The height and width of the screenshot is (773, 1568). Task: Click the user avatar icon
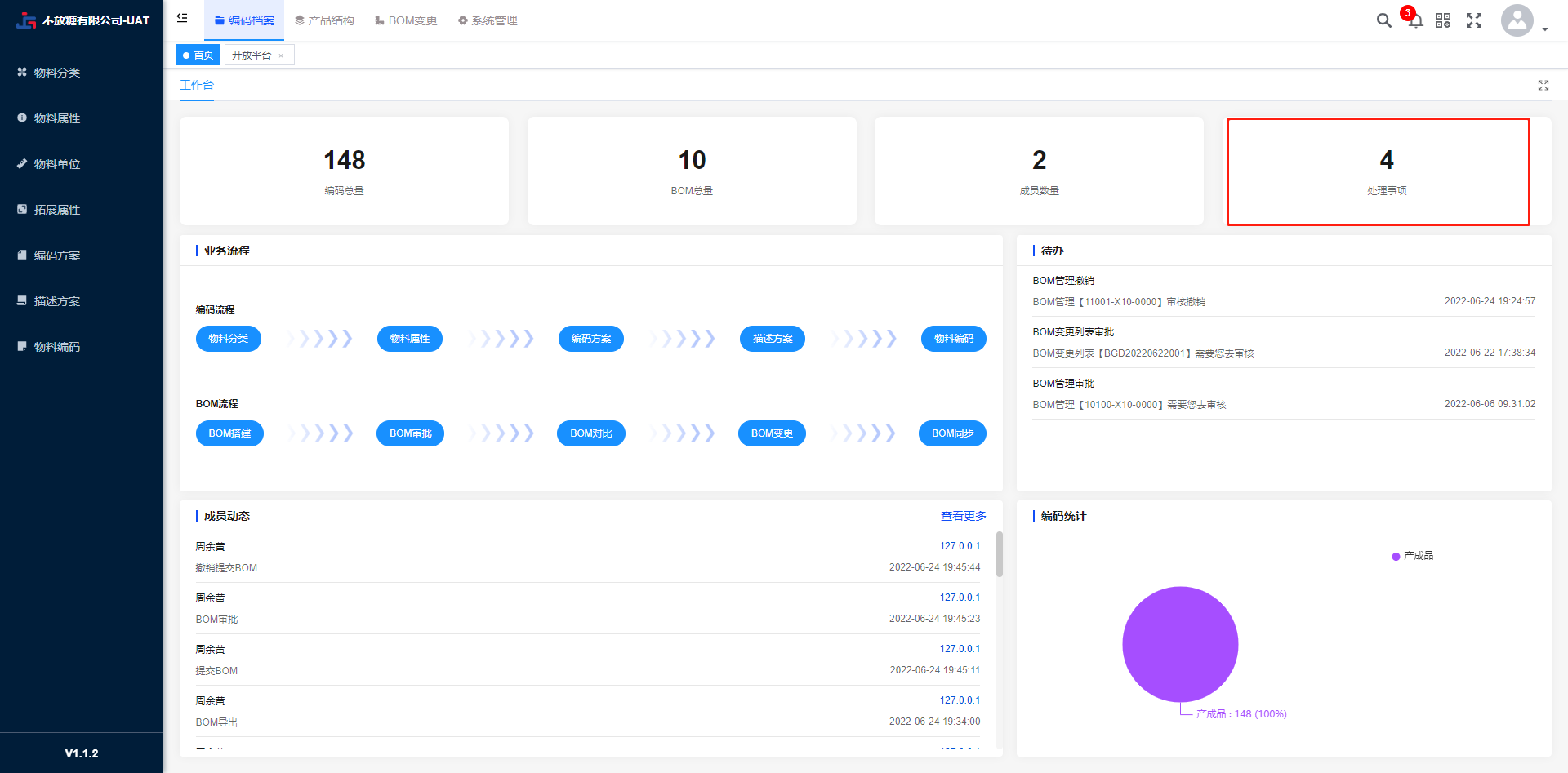1517,20
